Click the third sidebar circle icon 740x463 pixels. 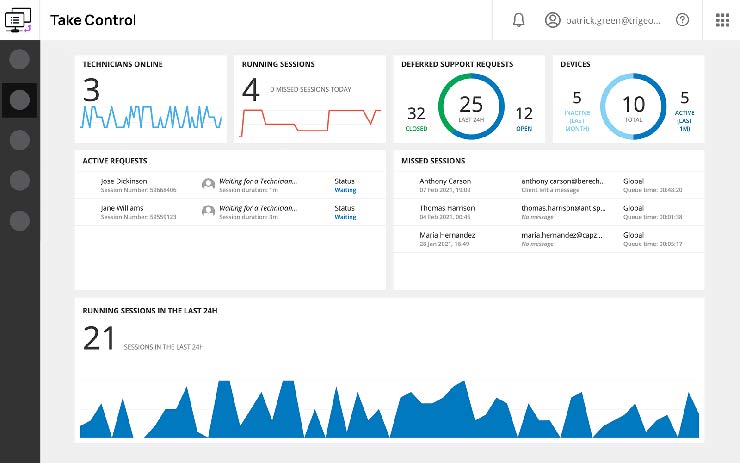[x=19, y=139]
